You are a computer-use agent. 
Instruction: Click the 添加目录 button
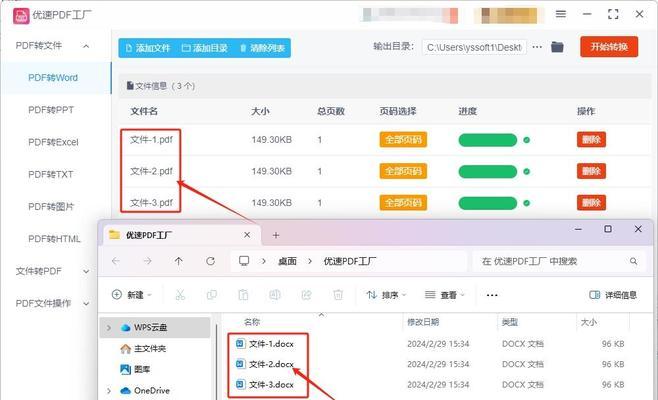pyautogui.click(x=205, y=48)
